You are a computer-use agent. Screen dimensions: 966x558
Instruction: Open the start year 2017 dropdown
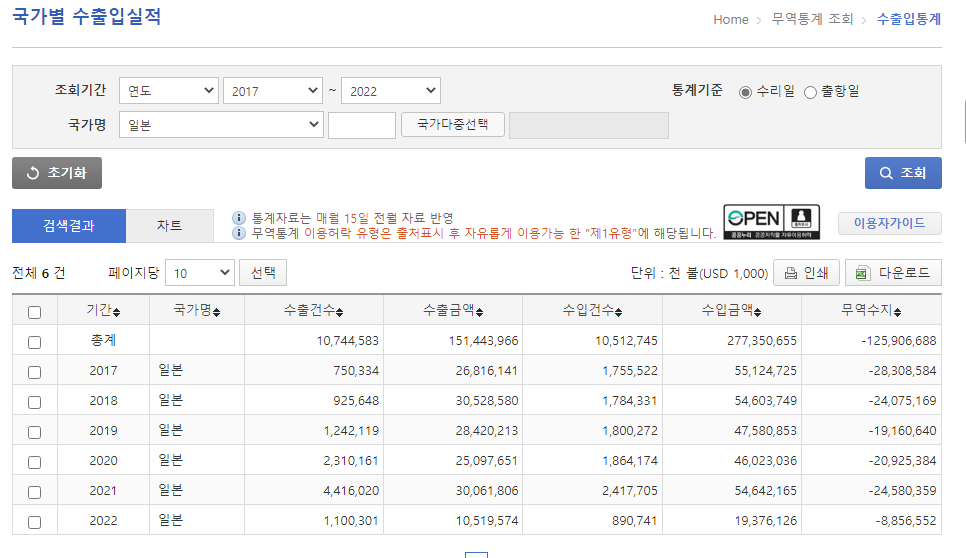click(x=272, y=91)
